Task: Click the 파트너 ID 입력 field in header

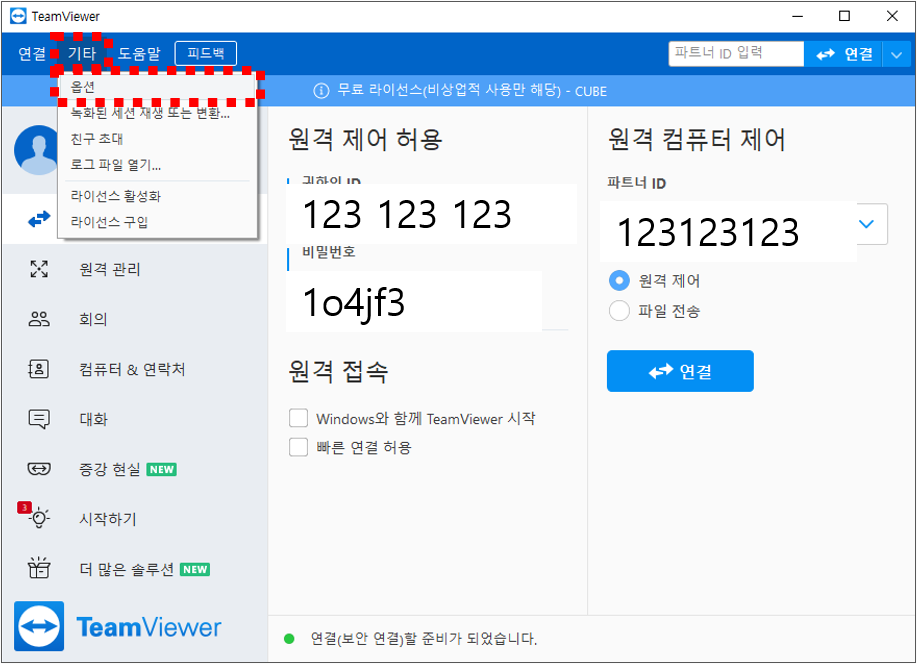Action: tap(736, 54)
